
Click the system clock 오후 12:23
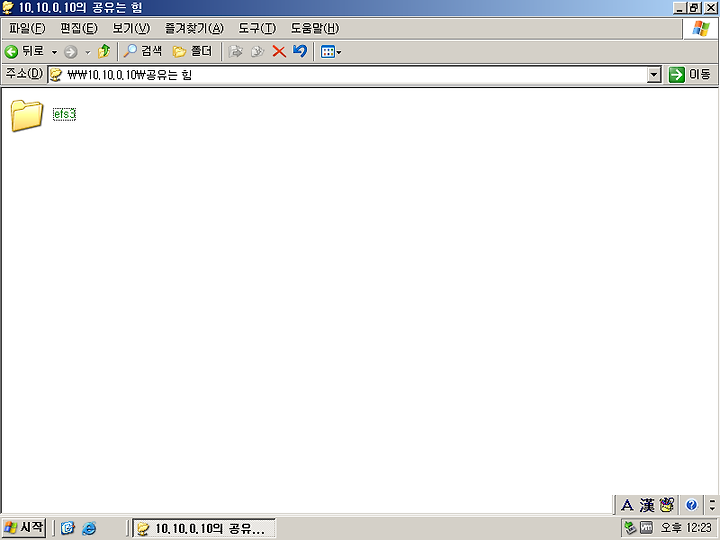click(686, 528)
